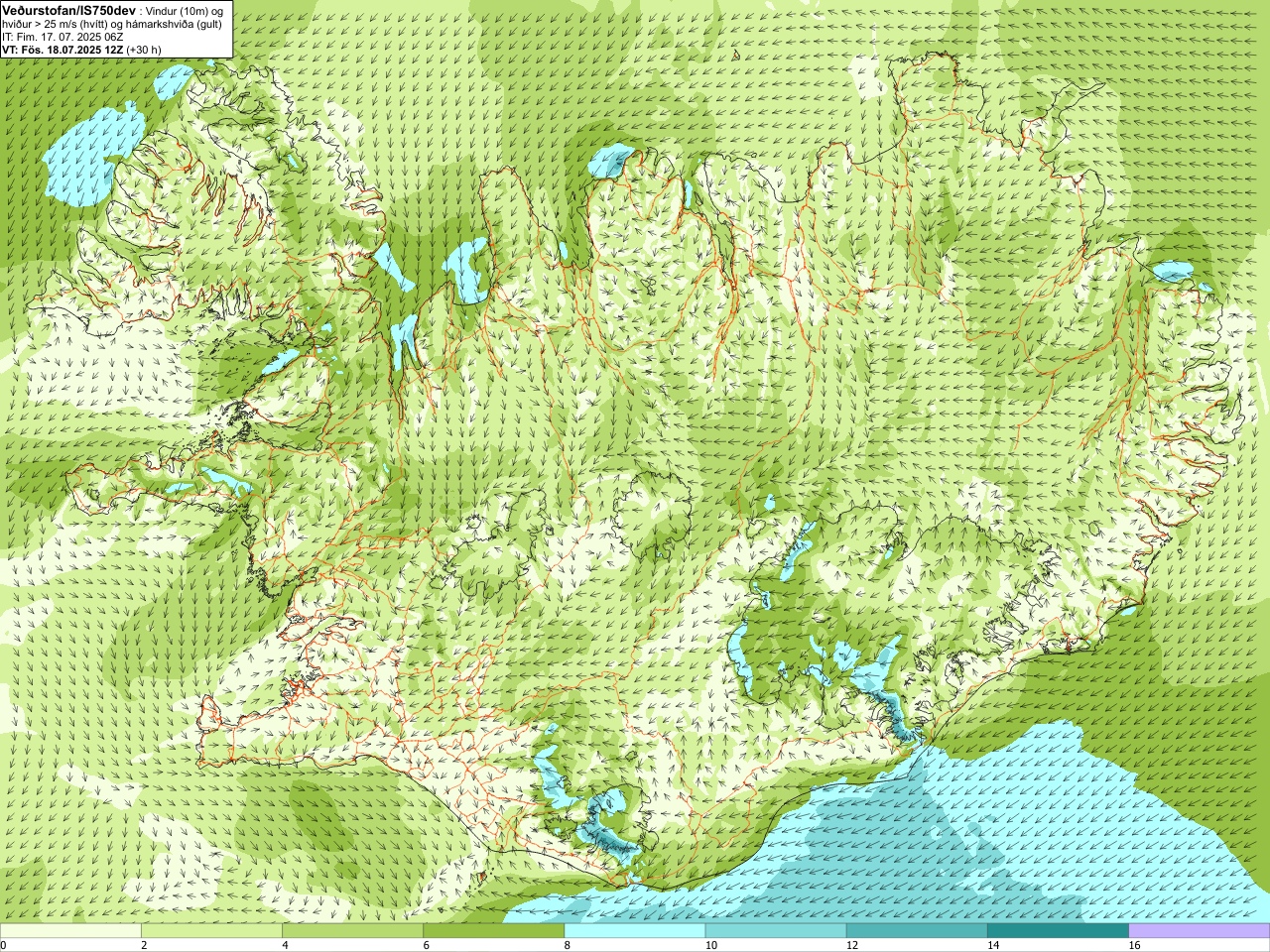Click the 'VT: Fös. 18.07.2025 12Z (+30 h)' line
Screen dimensions: 1270x952
click(x=81, y=50)
